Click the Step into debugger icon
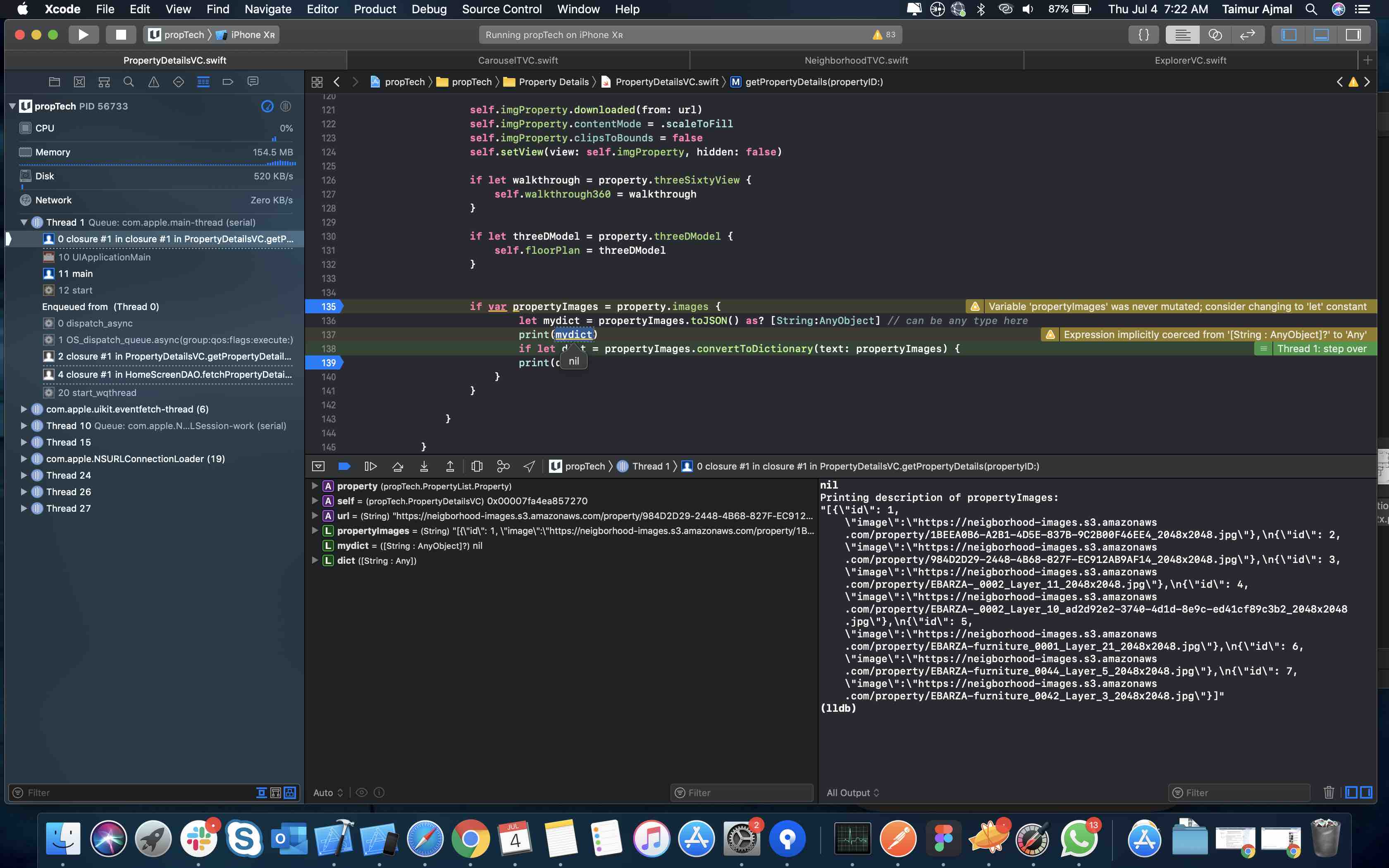Viewport: 1389px width, 868px height. click(424, 466)
